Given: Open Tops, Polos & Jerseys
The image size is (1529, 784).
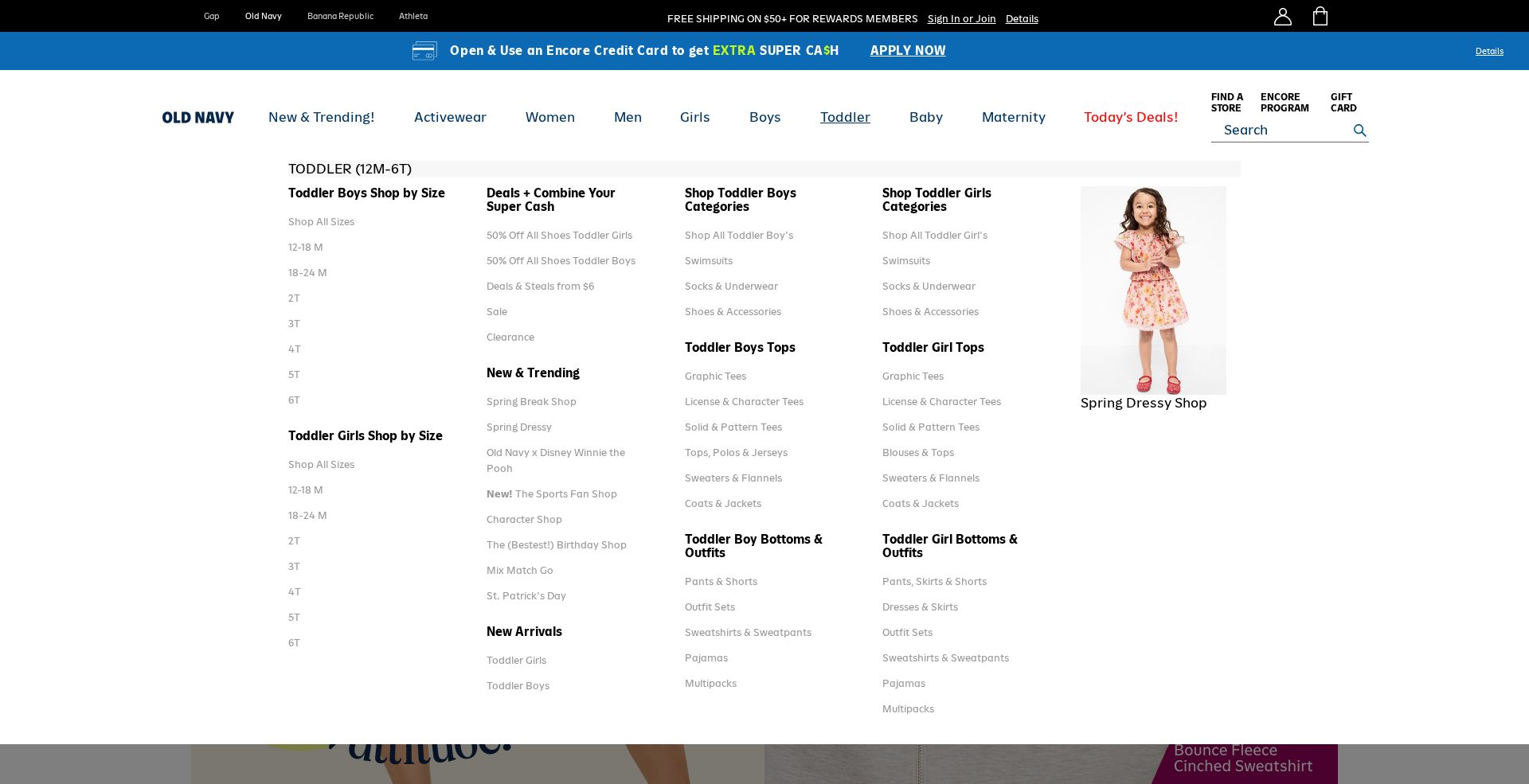Looking at the screenshot, I should click(x=736, y=452).
